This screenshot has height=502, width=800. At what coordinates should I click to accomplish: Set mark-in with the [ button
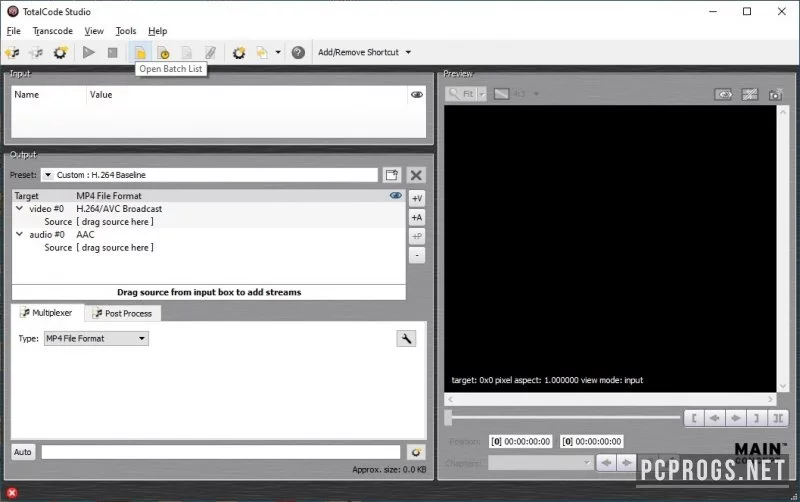click(694, 418)
